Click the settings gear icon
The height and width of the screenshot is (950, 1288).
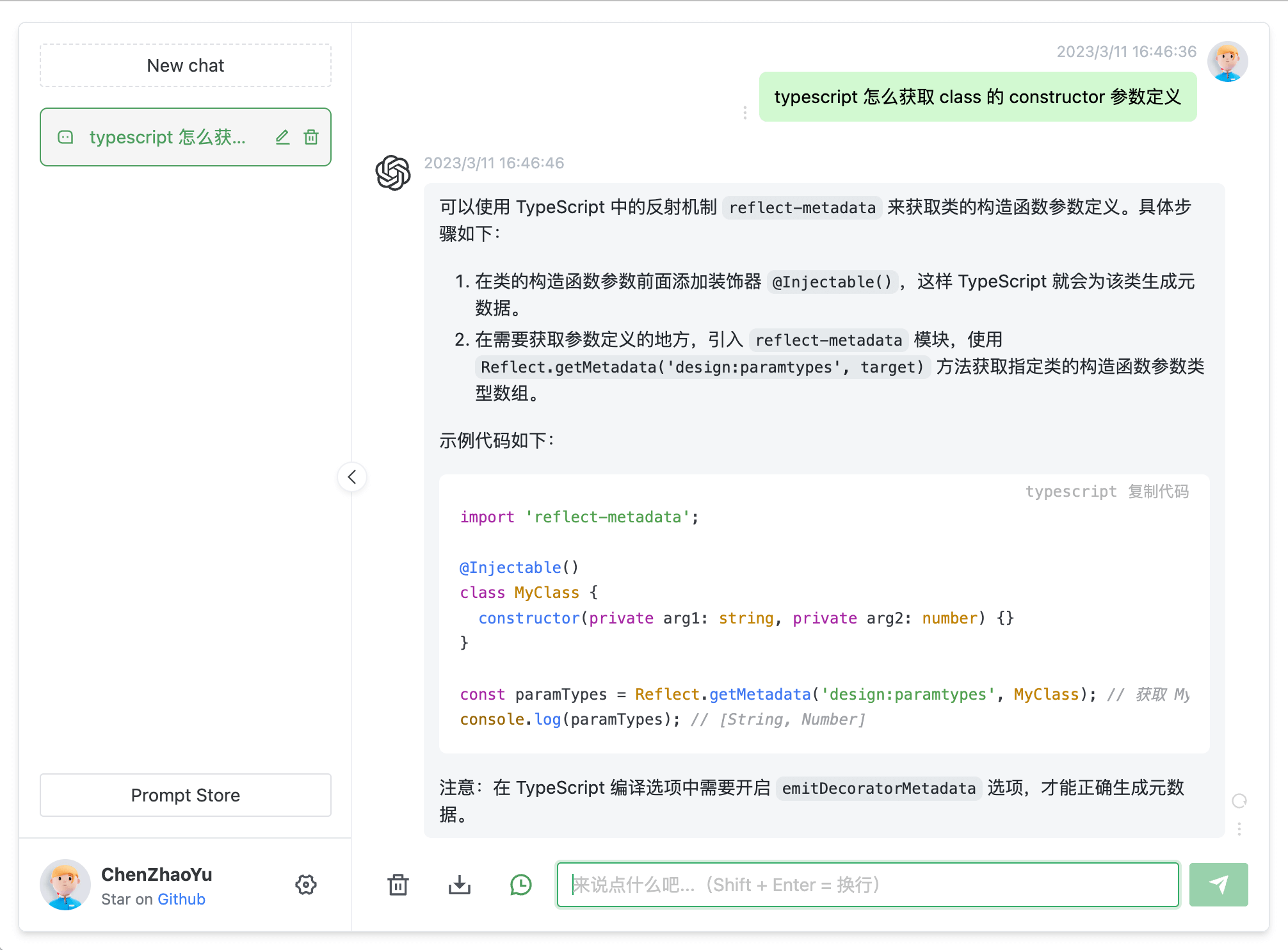click(x=307, y=885)
